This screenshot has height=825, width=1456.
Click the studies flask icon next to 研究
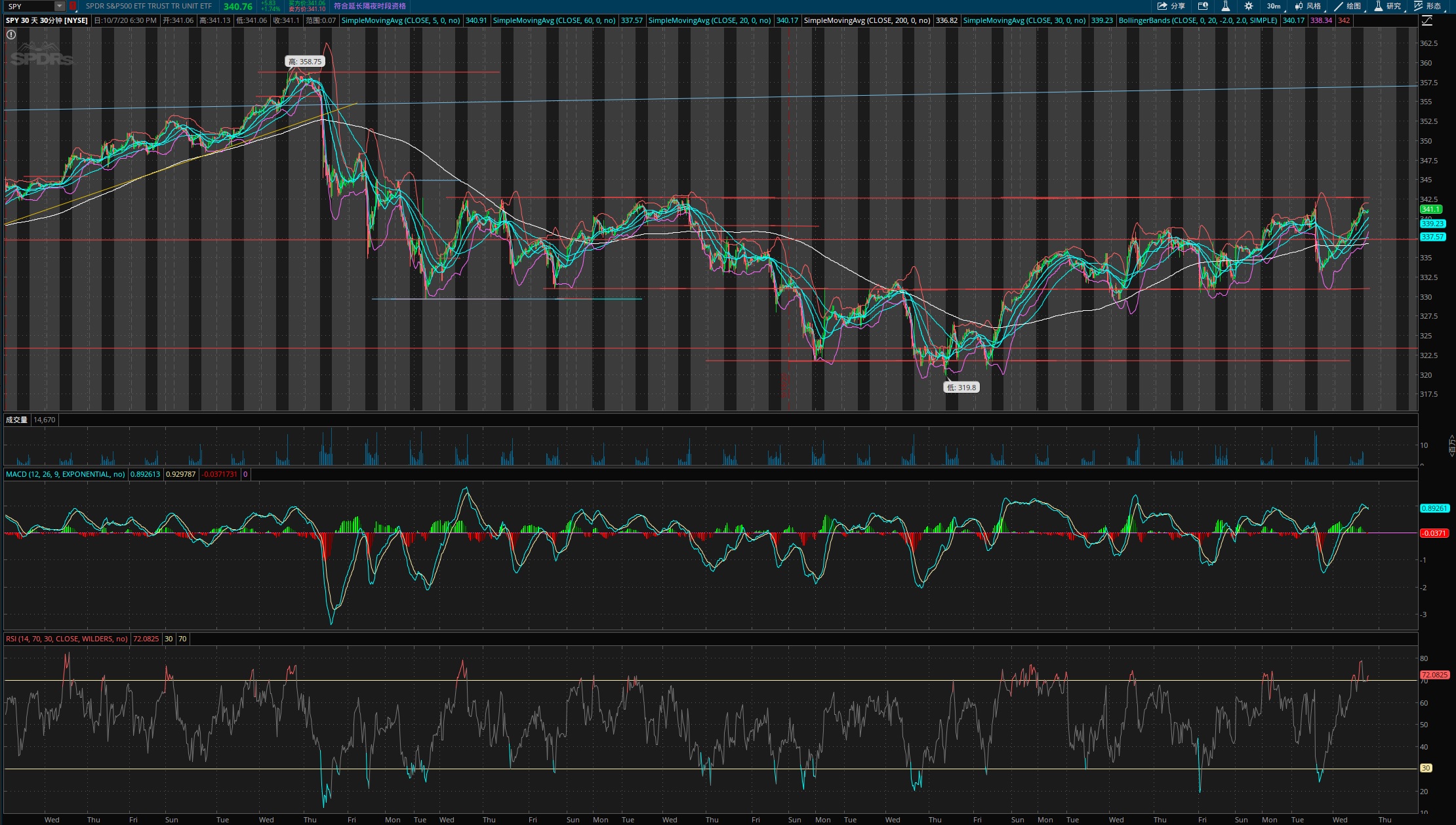1379,6
